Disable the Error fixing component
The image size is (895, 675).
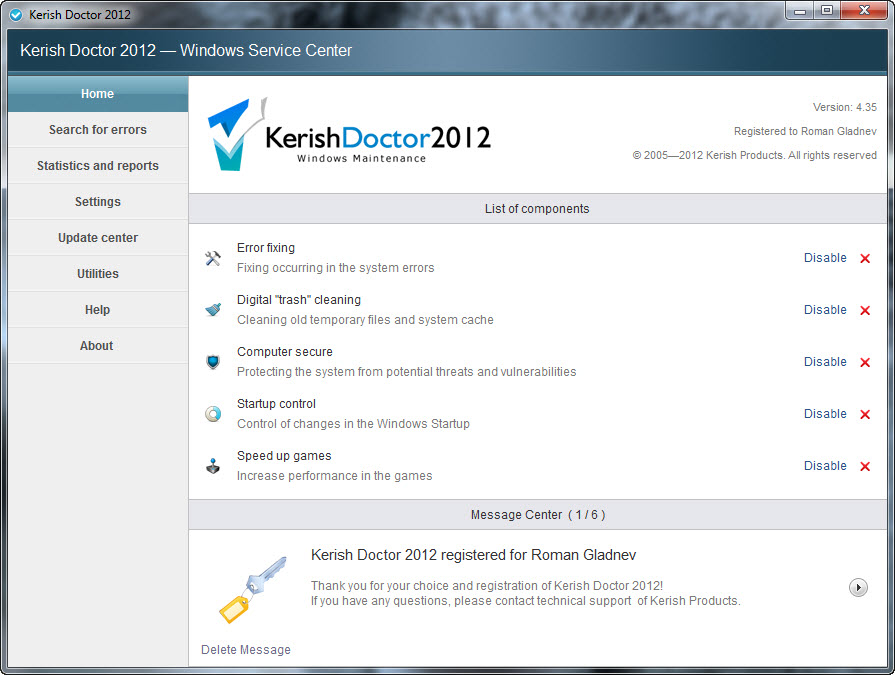click(x=825, y=258)
